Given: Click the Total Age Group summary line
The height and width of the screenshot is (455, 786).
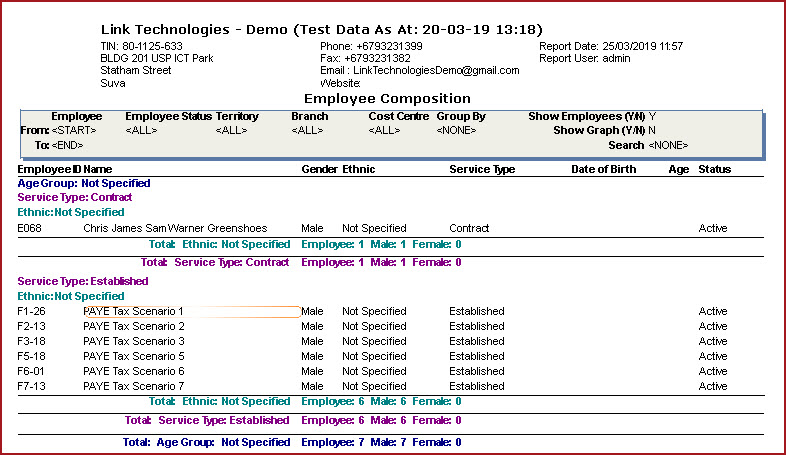Looking at the screenshot, I should click(292, 442).
